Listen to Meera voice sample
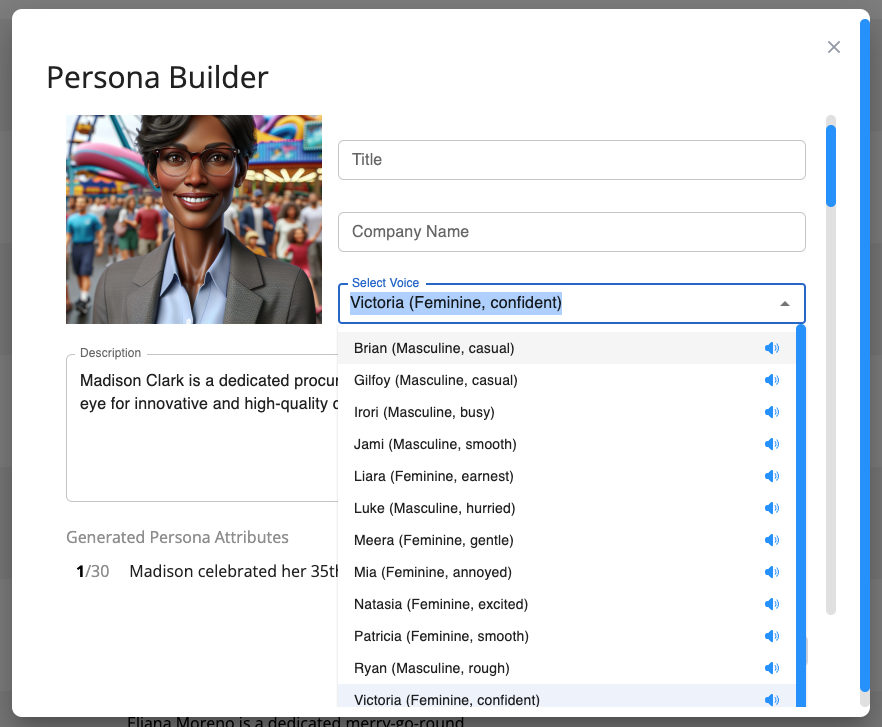882x727 pixels. [x=771, y=541]
